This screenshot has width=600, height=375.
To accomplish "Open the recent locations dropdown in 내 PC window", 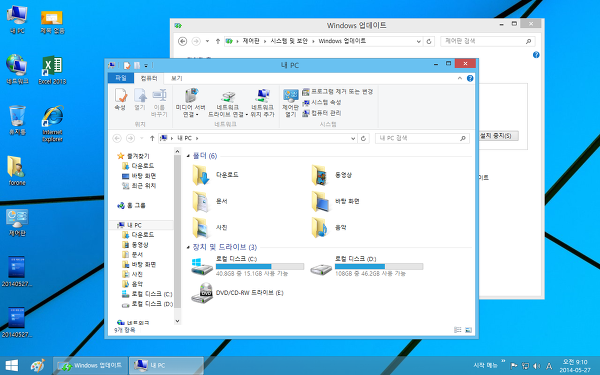I will pyautogui.click(x=142, y=138).
